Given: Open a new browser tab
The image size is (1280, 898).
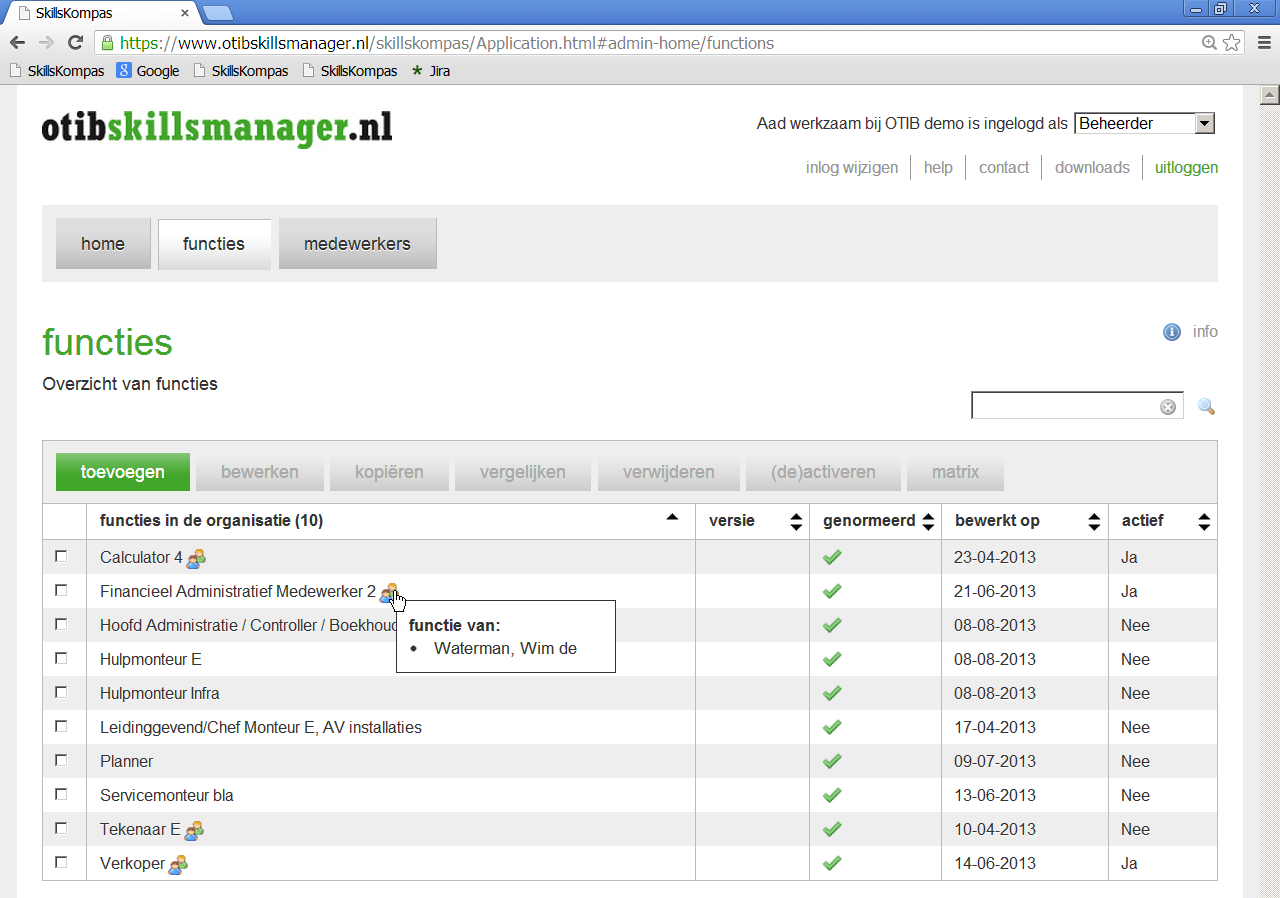Looking at the screenshot, I should click(x=218, y=13).
